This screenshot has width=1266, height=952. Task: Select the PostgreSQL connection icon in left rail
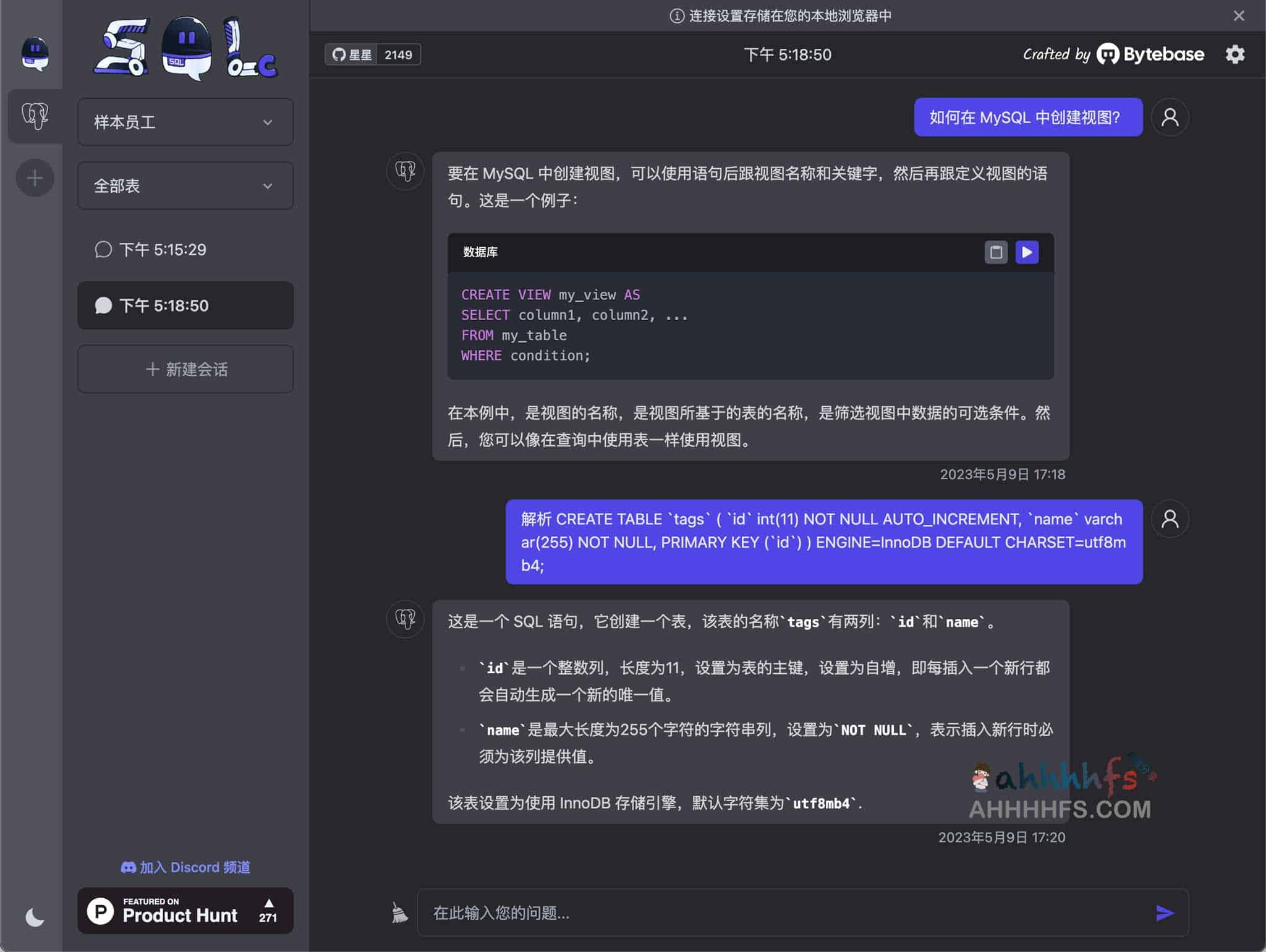point(35,116)
